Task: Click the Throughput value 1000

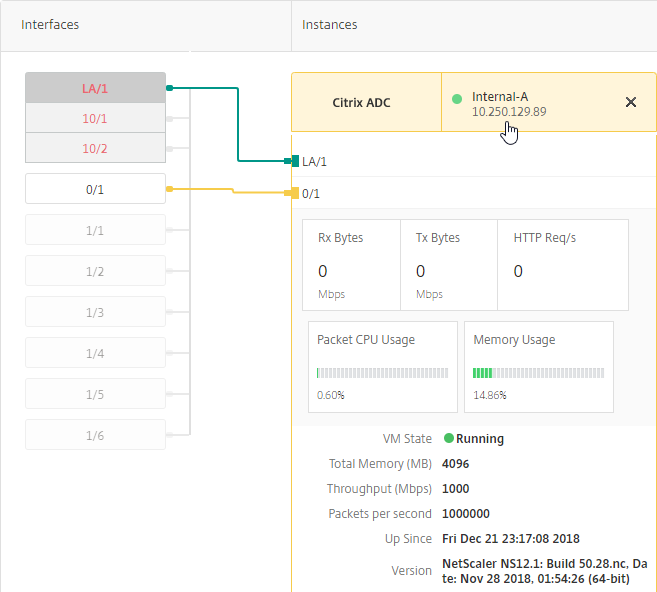Action: click(455, 489)
